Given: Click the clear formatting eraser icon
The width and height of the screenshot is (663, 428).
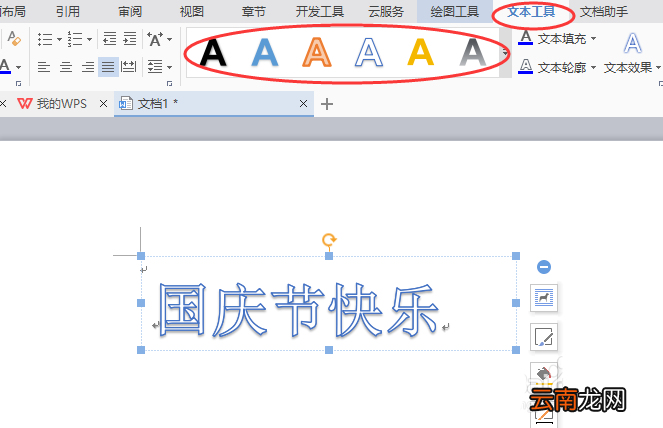Looking at the screenshot, I should click(x=14, y=38).
